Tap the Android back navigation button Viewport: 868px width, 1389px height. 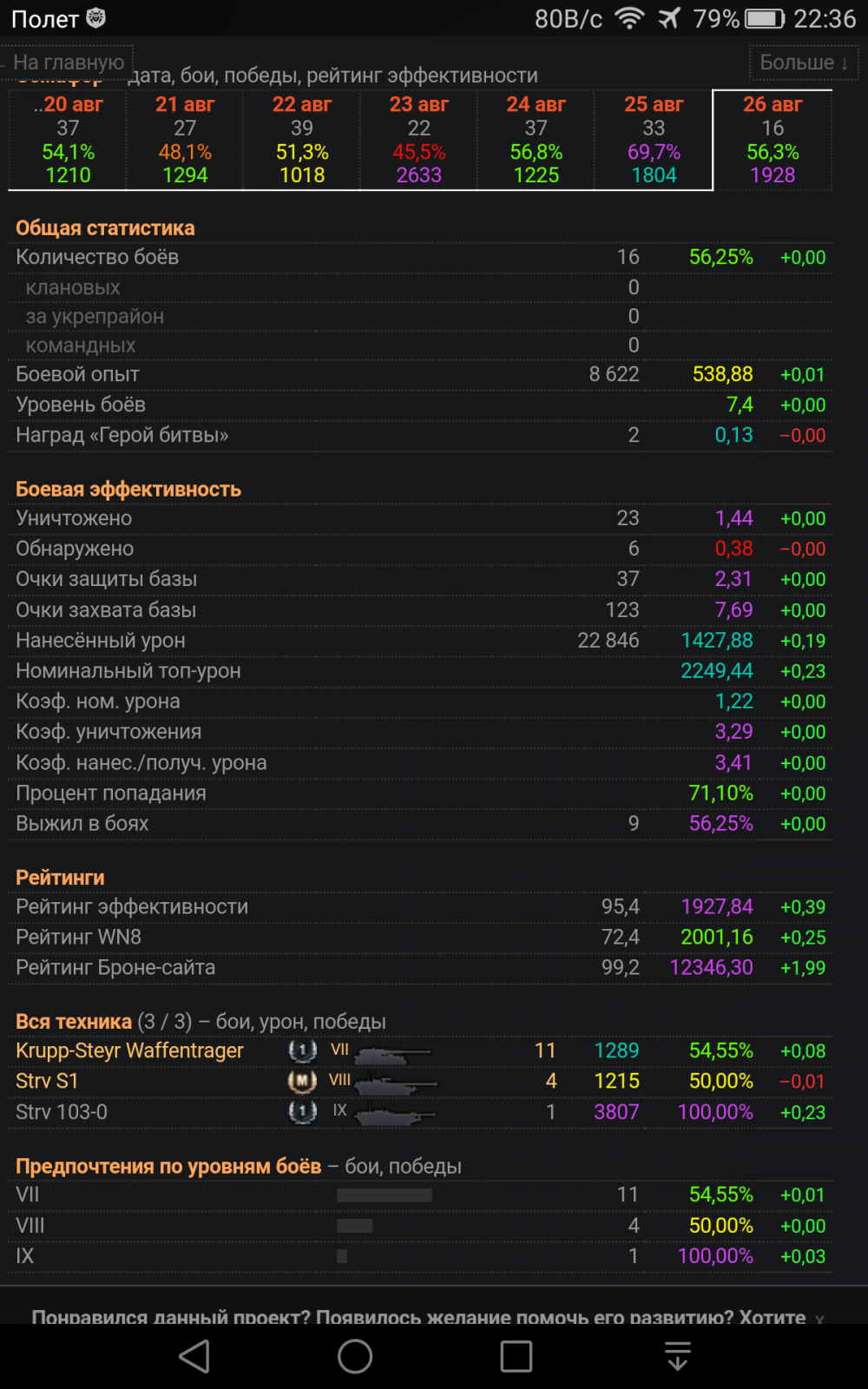point(194,1356)
